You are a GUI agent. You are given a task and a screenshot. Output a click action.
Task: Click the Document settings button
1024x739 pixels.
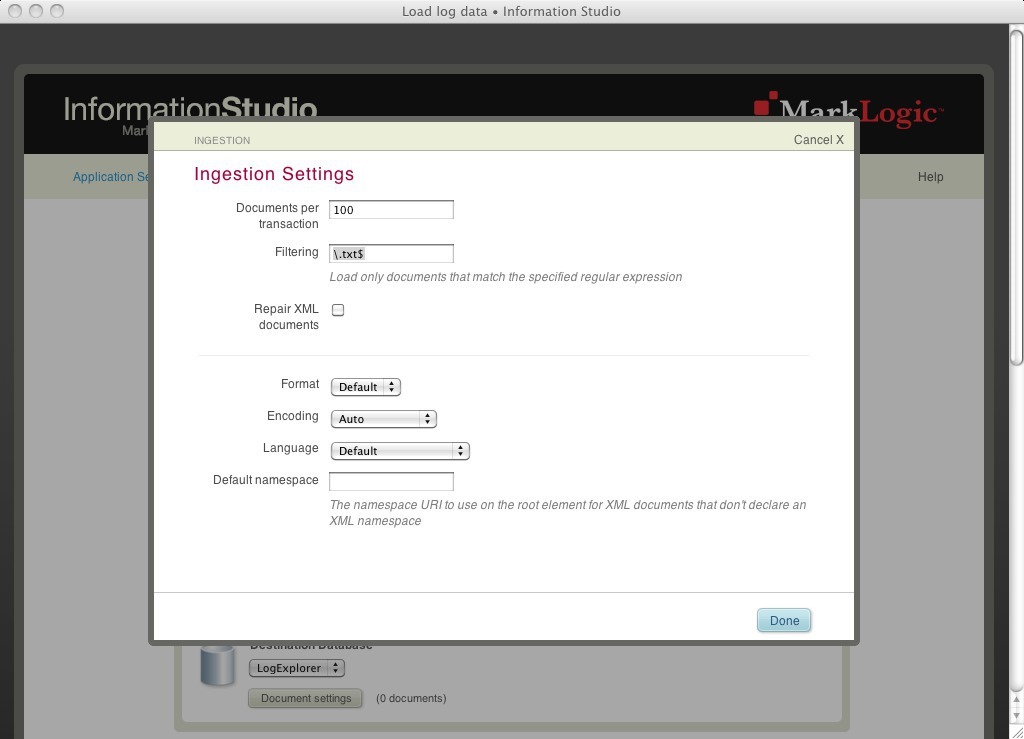(x=306, y=699)
